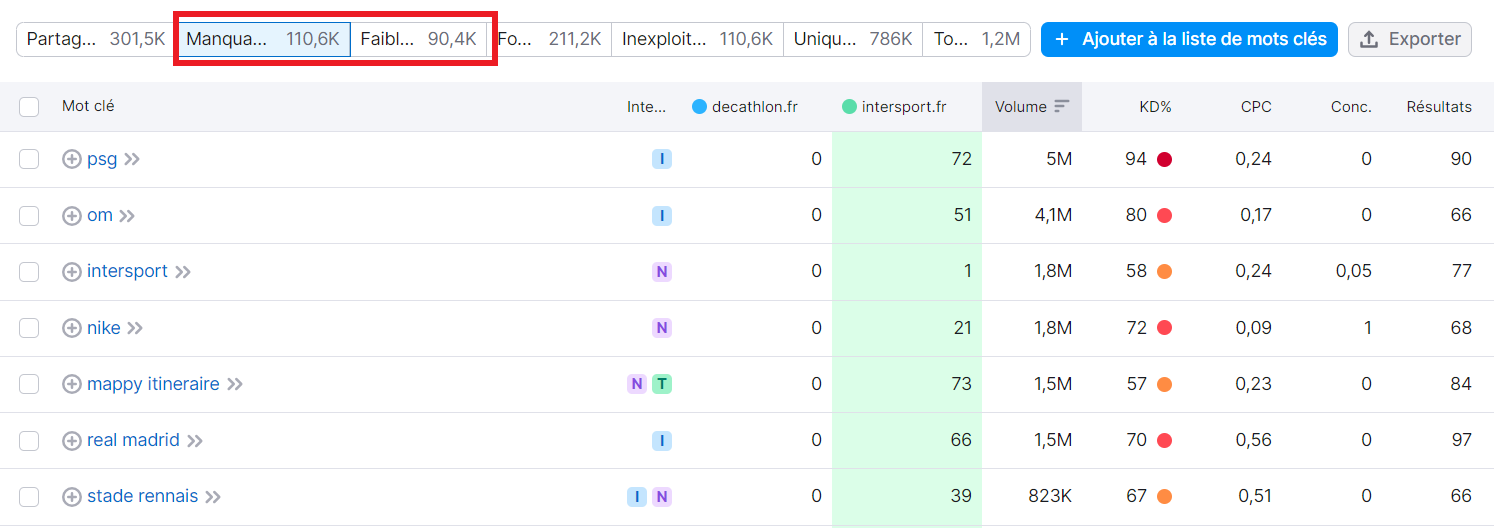Click the red KD% dot for psg
This screenshot has height=528, width=1494.
(1164, 159)
